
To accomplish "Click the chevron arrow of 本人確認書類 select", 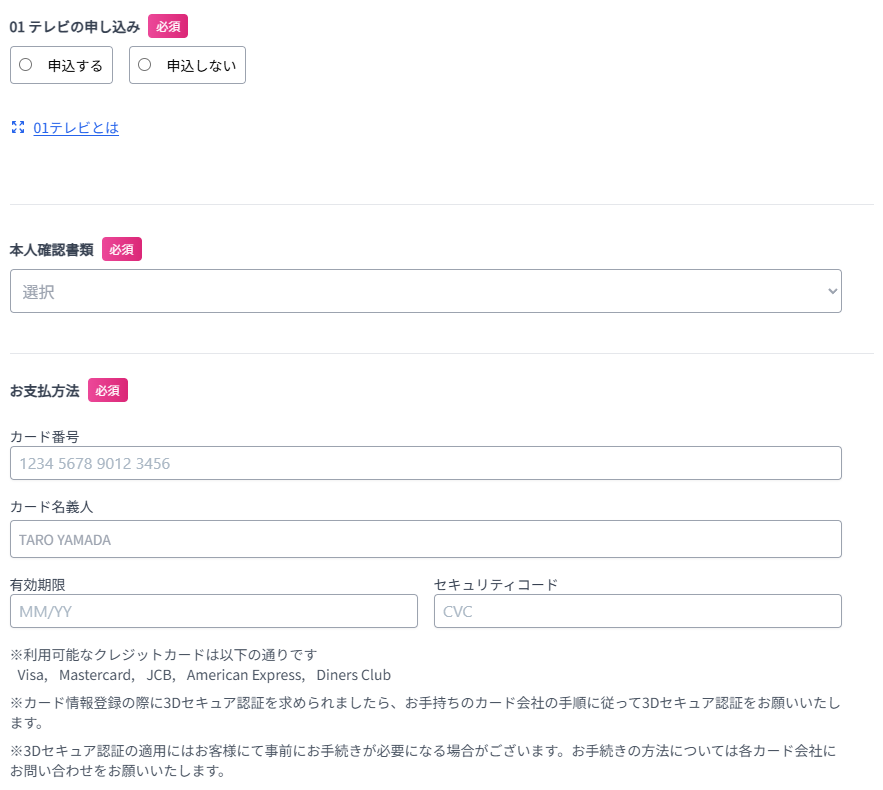I will [x=832, y=291].
